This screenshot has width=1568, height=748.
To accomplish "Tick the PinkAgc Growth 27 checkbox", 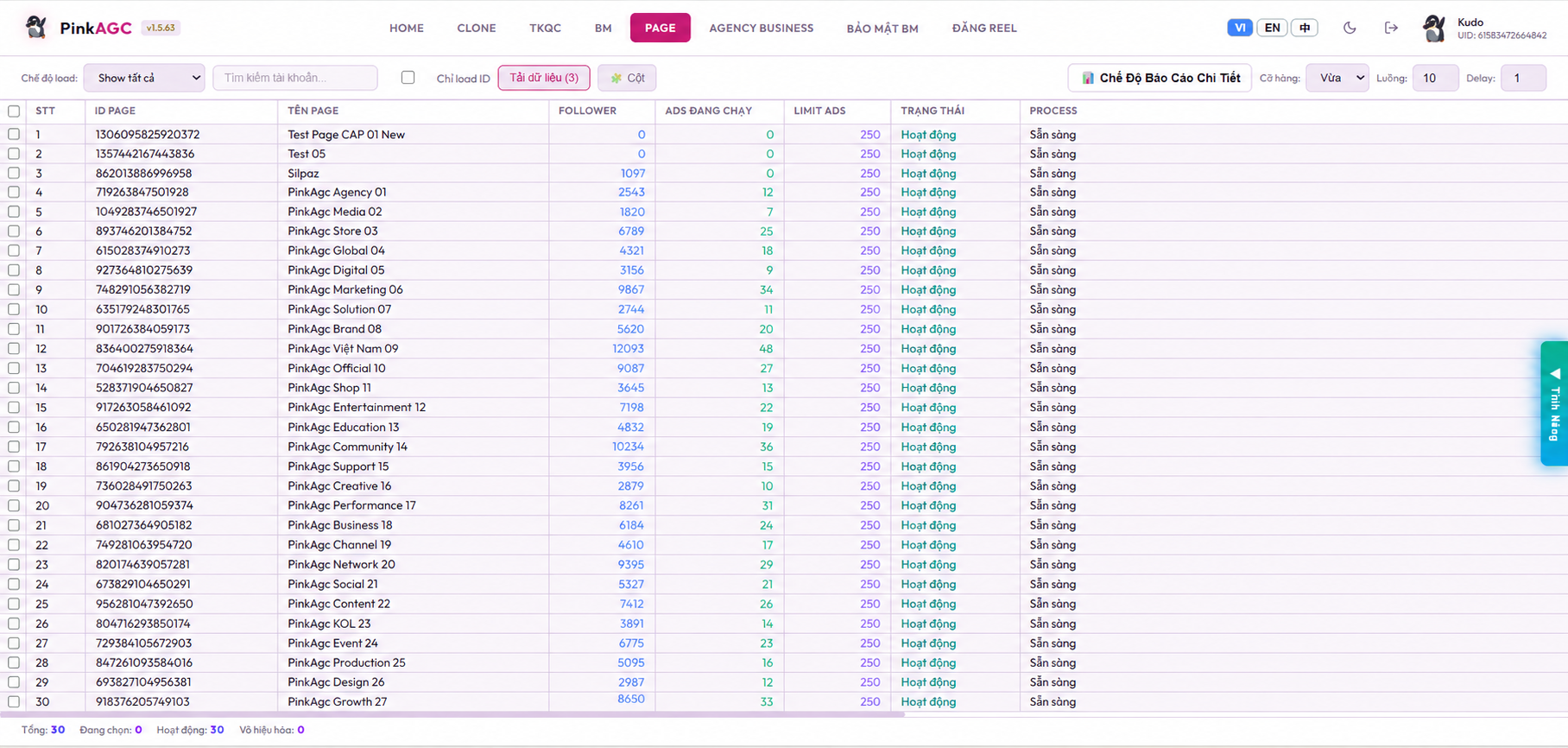I will point(14,701).
